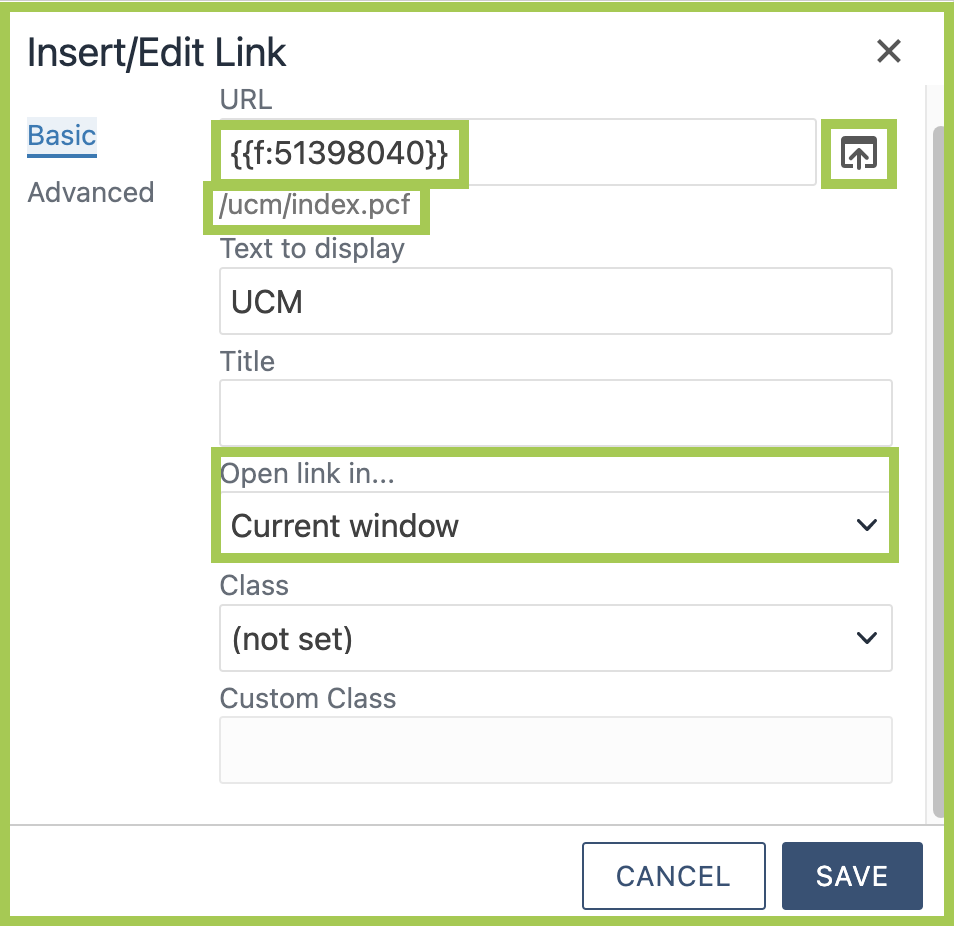Click the /ucm/index.pcf path text
954x926 pixels.
coord(316,209)
